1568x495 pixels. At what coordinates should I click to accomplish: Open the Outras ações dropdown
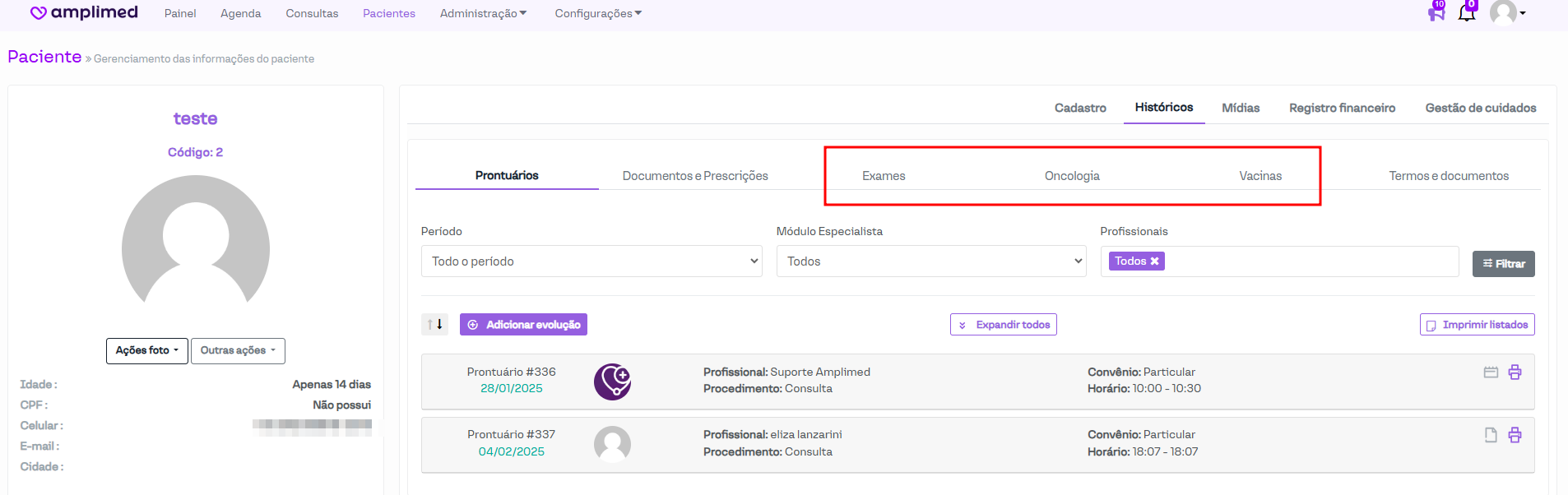[238, 350]
